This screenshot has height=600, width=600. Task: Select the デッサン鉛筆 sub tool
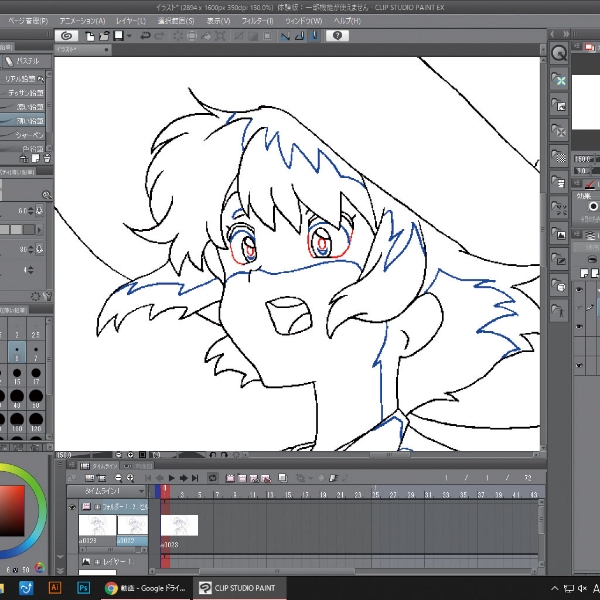point(23,93)
